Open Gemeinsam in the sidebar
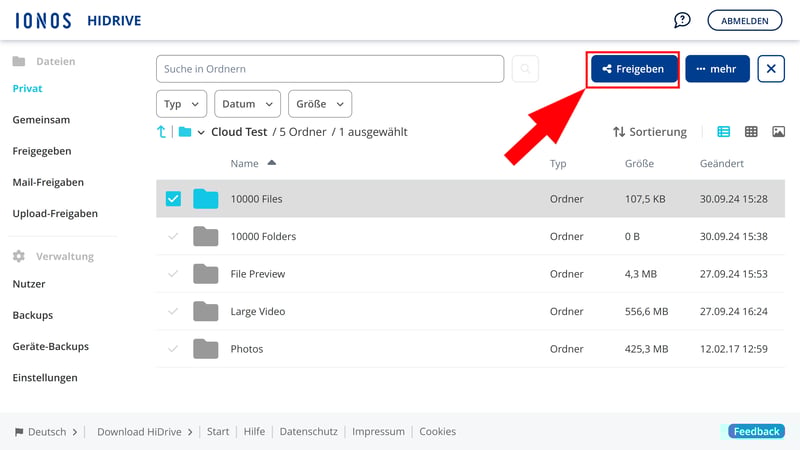Image resolution: width=800 pixels, height=450 pixels. 41,120
